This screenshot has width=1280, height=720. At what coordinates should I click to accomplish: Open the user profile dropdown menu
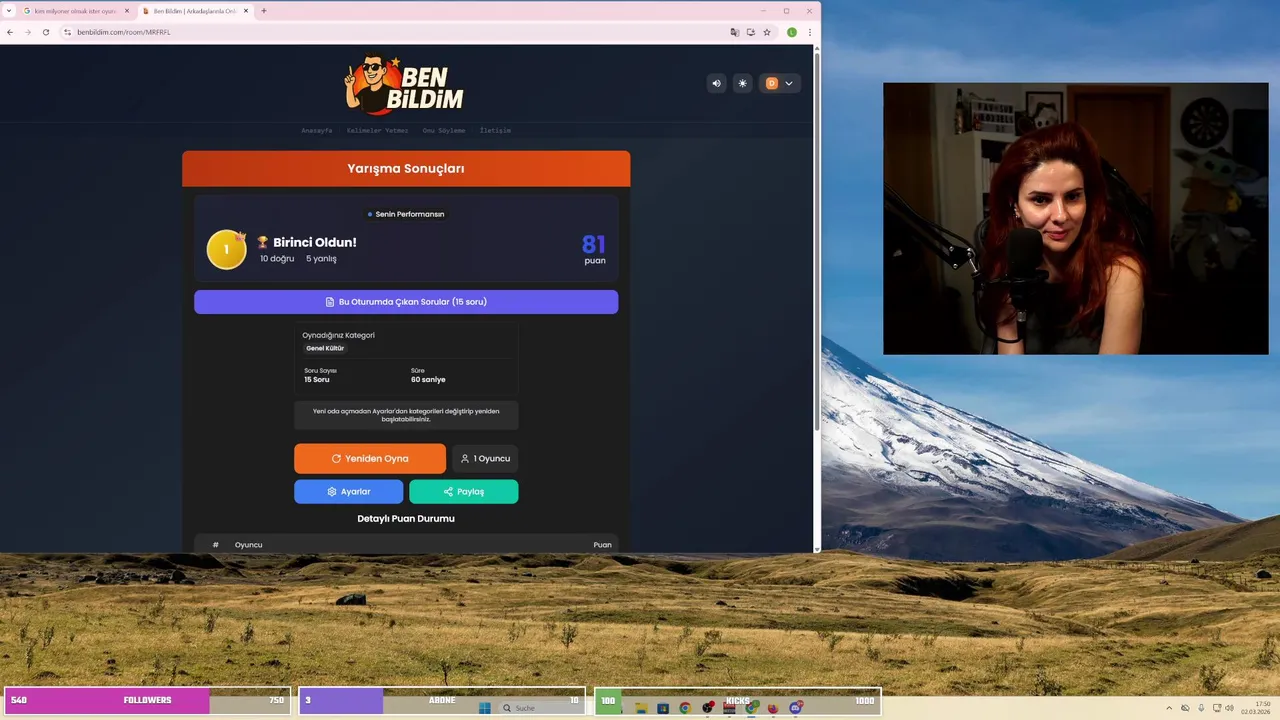pos(780,83)
